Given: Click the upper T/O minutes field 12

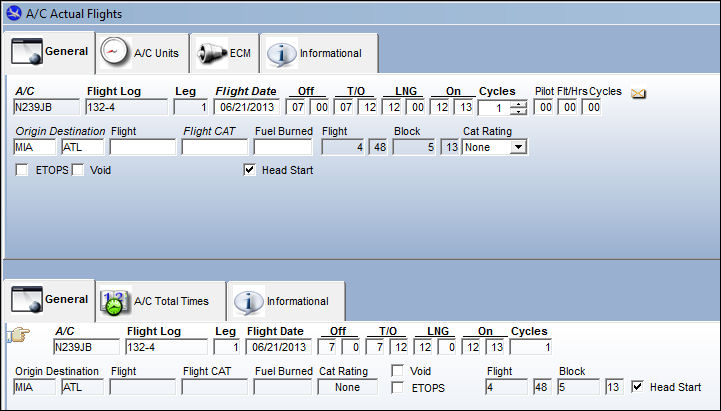Looking at the screenshot, I should [369, 107].
